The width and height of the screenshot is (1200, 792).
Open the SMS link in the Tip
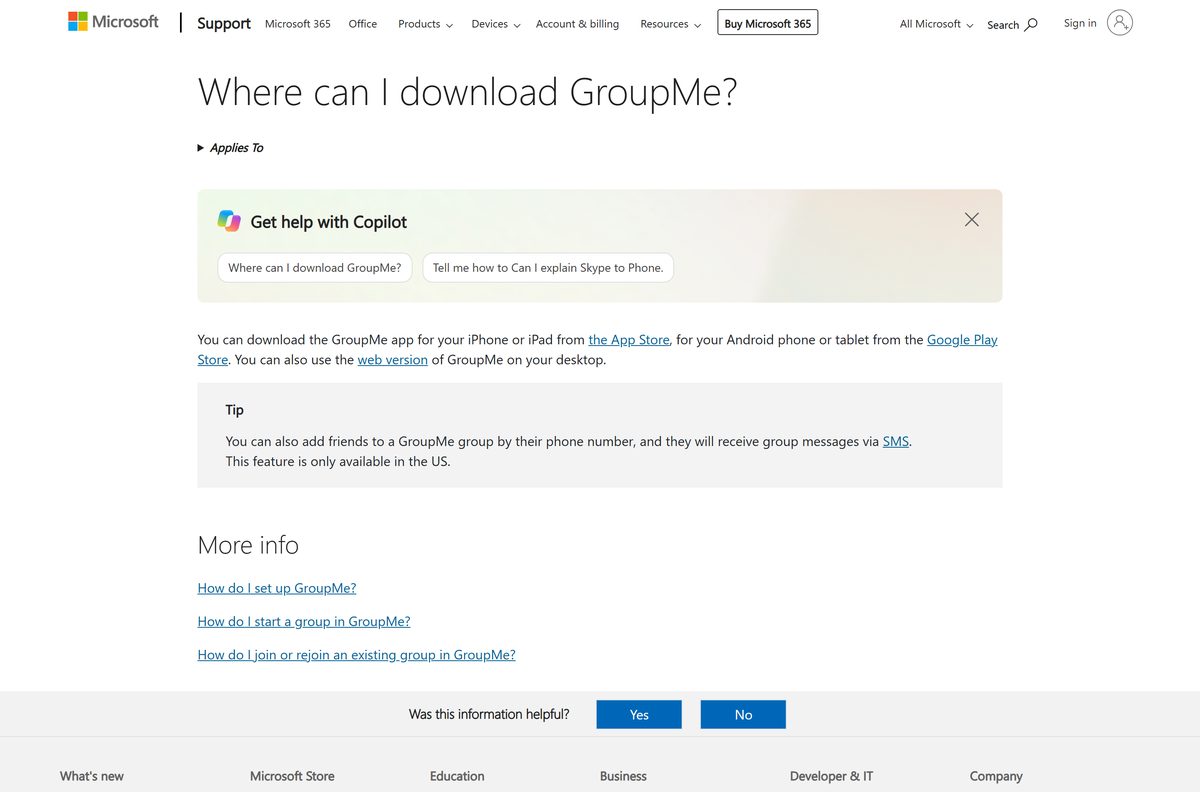click(896, 441)
